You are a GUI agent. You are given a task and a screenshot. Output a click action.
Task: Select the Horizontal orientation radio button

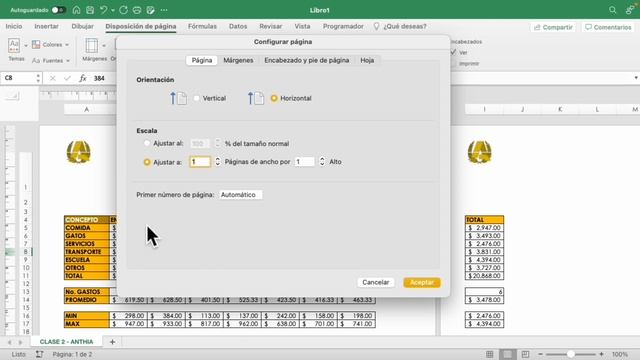[274, 98]
